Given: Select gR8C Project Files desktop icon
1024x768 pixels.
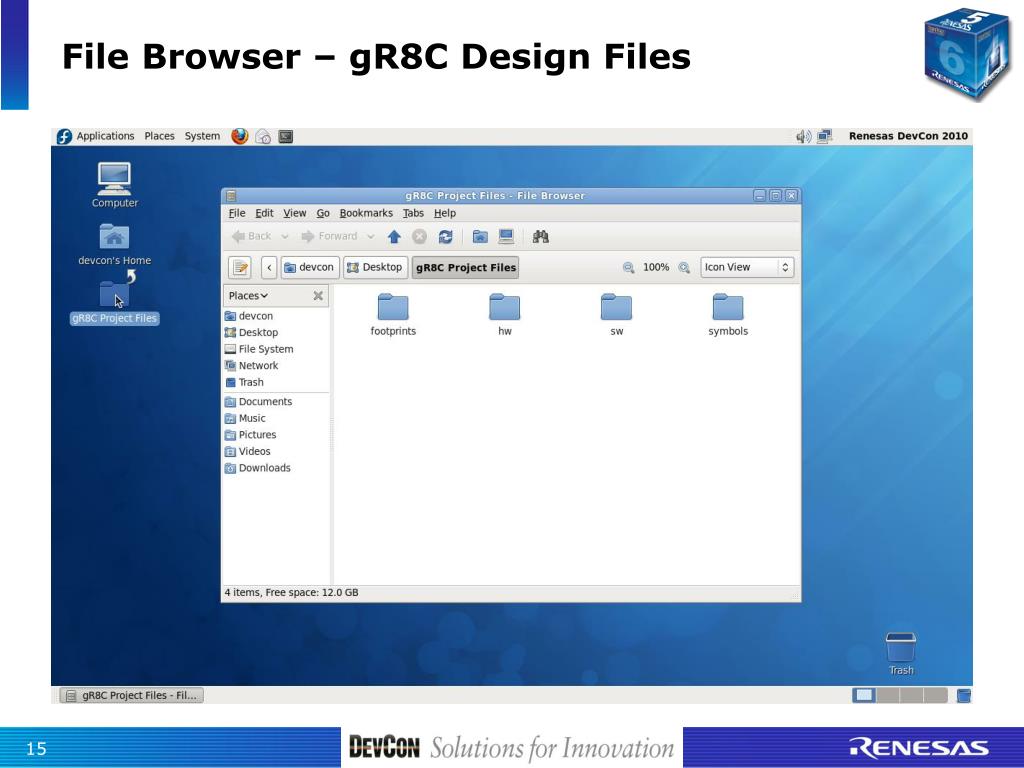Looking at the screenshot, I should [x=114, y=300].
